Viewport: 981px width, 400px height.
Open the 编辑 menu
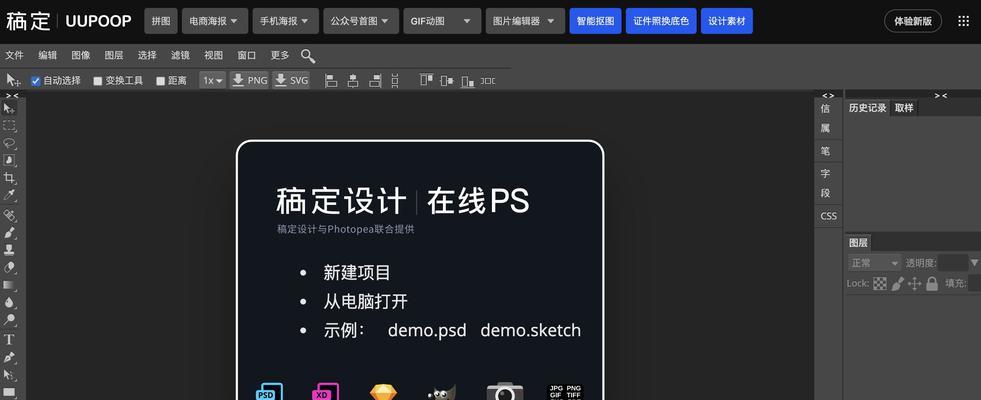48,55
